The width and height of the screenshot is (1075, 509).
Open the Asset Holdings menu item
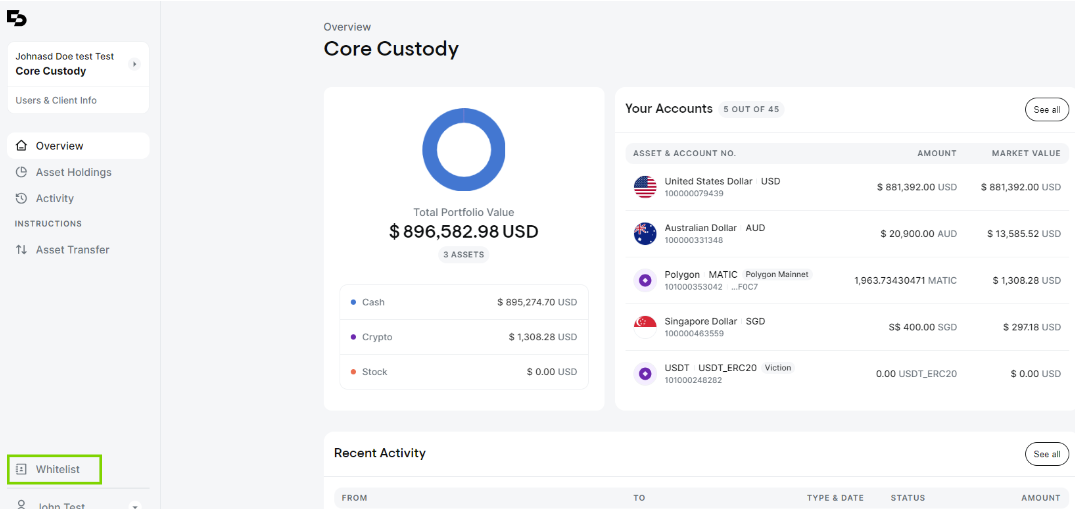[x=73, y=172]
